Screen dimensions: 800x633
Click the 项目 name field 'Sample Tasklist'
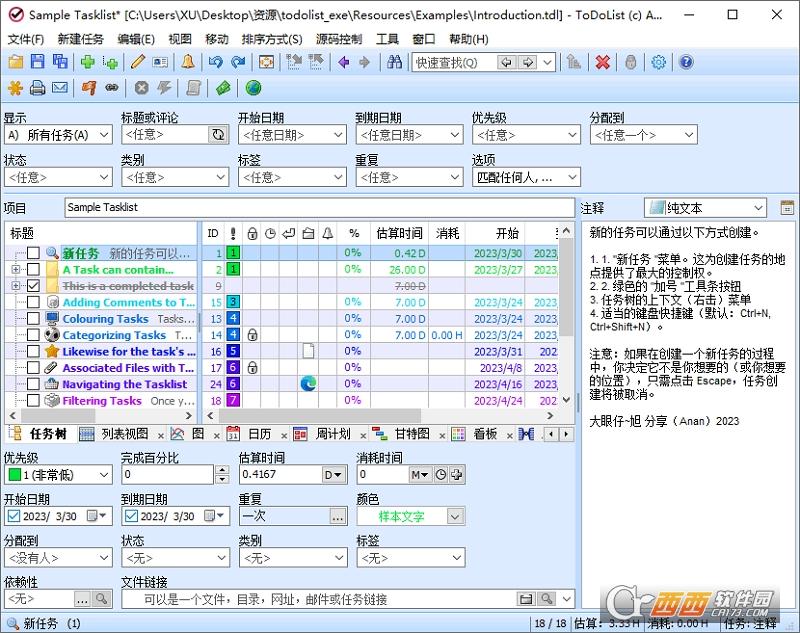pyautogui.click(x=320, y=208)
